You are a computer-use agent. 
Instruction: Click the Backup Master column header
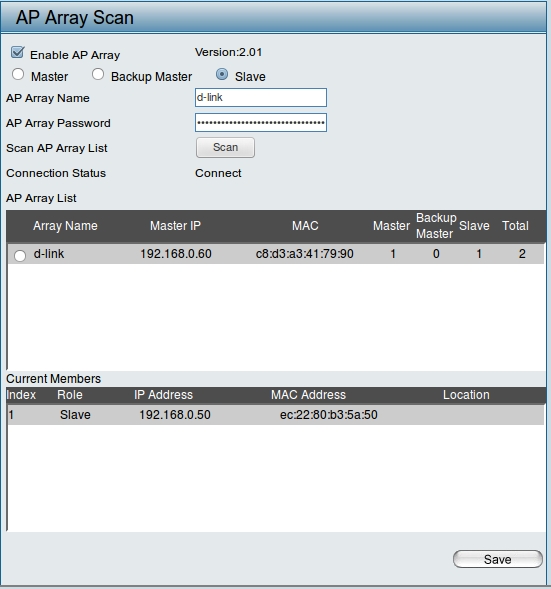436,226
